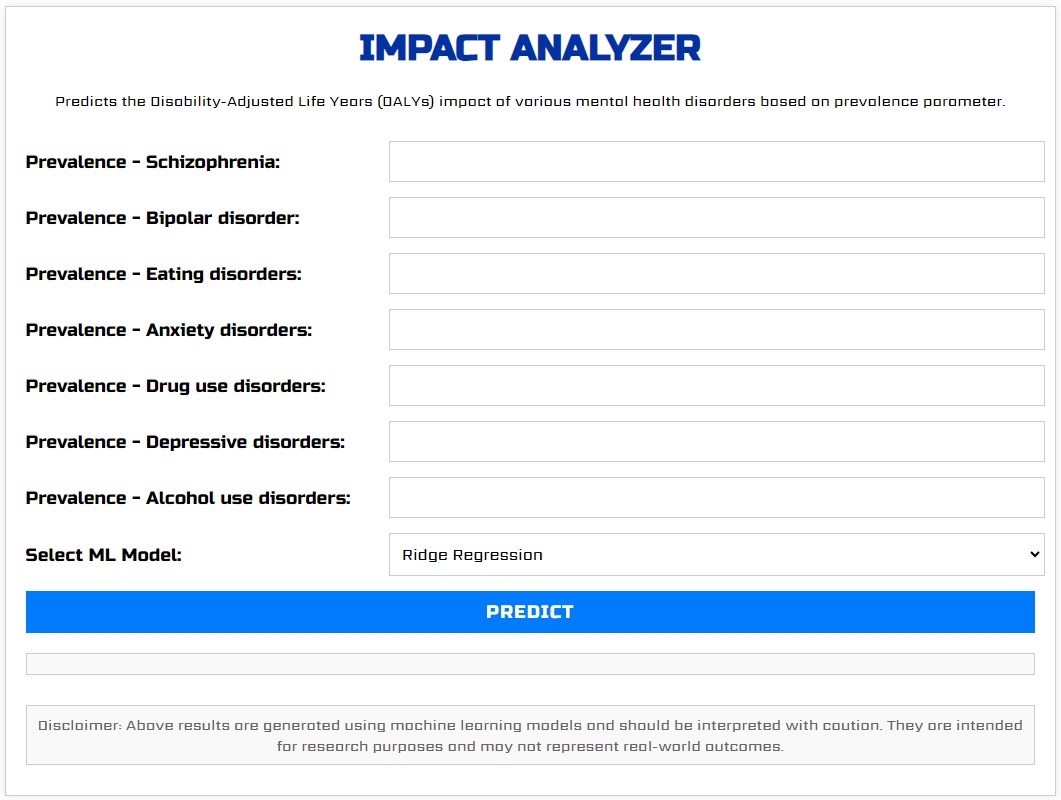The image size is (1061, 800).
Task: Select the Eating disorders input box
Action: pyautogui.click(x=717, y=273)
